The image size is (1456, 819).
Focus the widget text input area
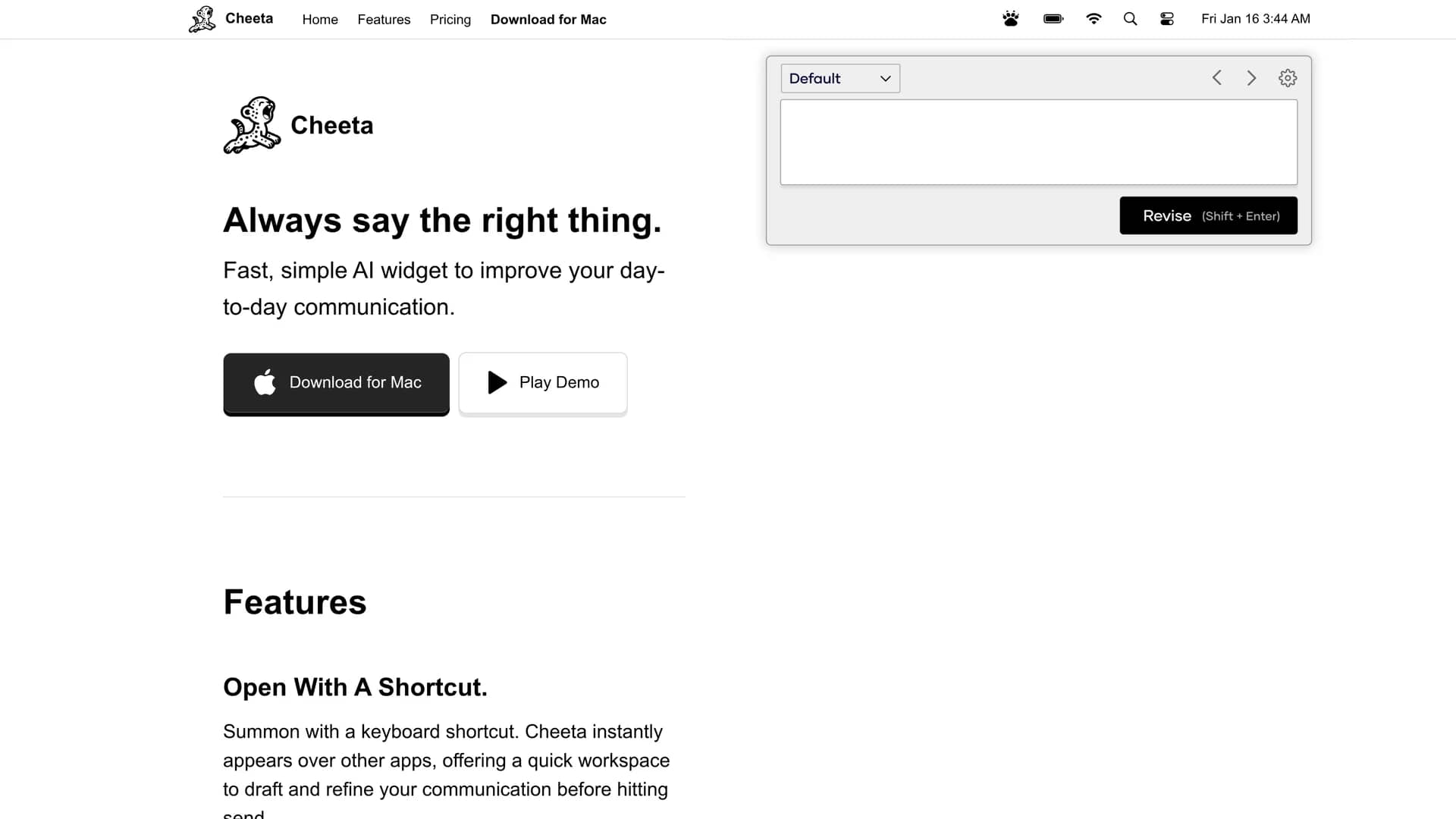[1039, 143]
